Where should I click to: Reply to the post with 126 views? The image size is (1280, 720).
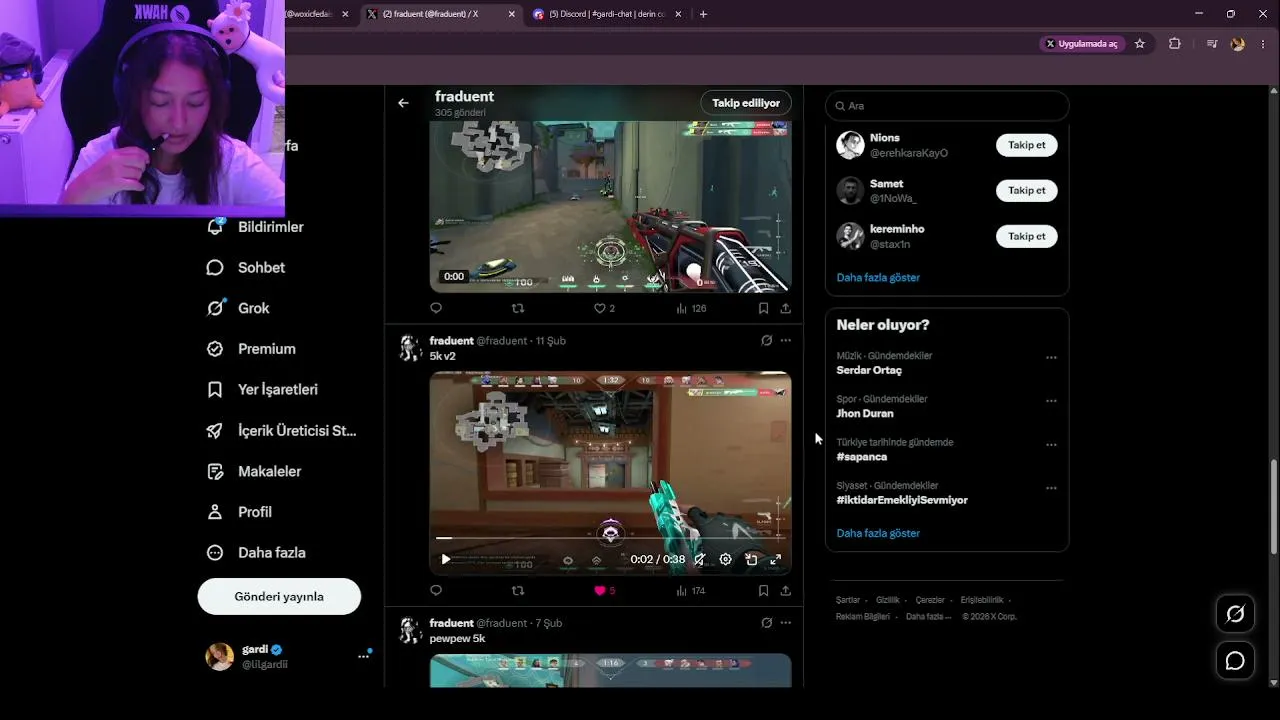coord(436,308)
